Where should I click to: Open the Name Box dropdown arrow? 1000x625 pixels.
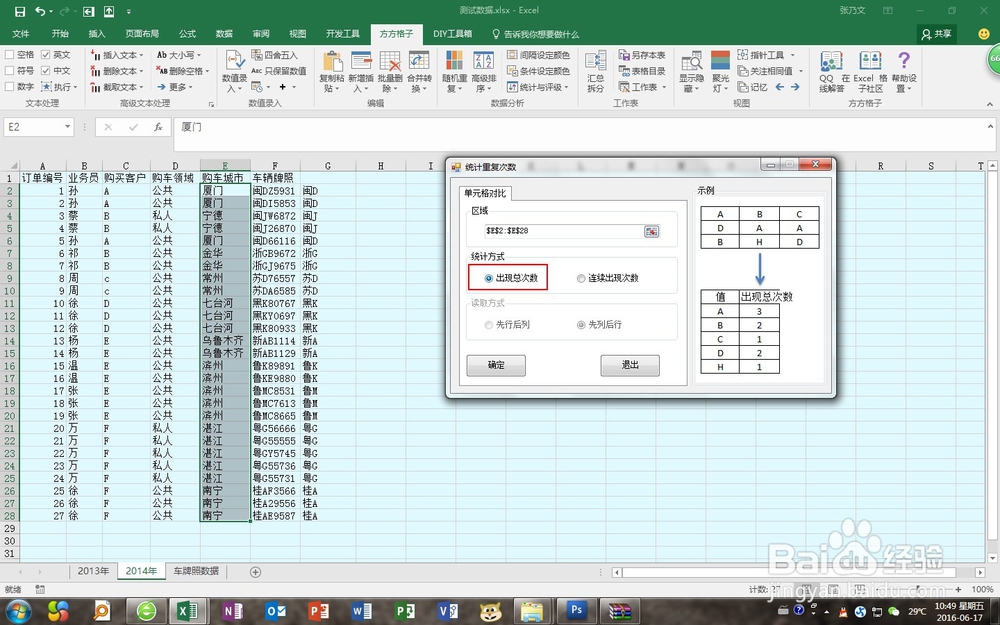tap(68, 127)
